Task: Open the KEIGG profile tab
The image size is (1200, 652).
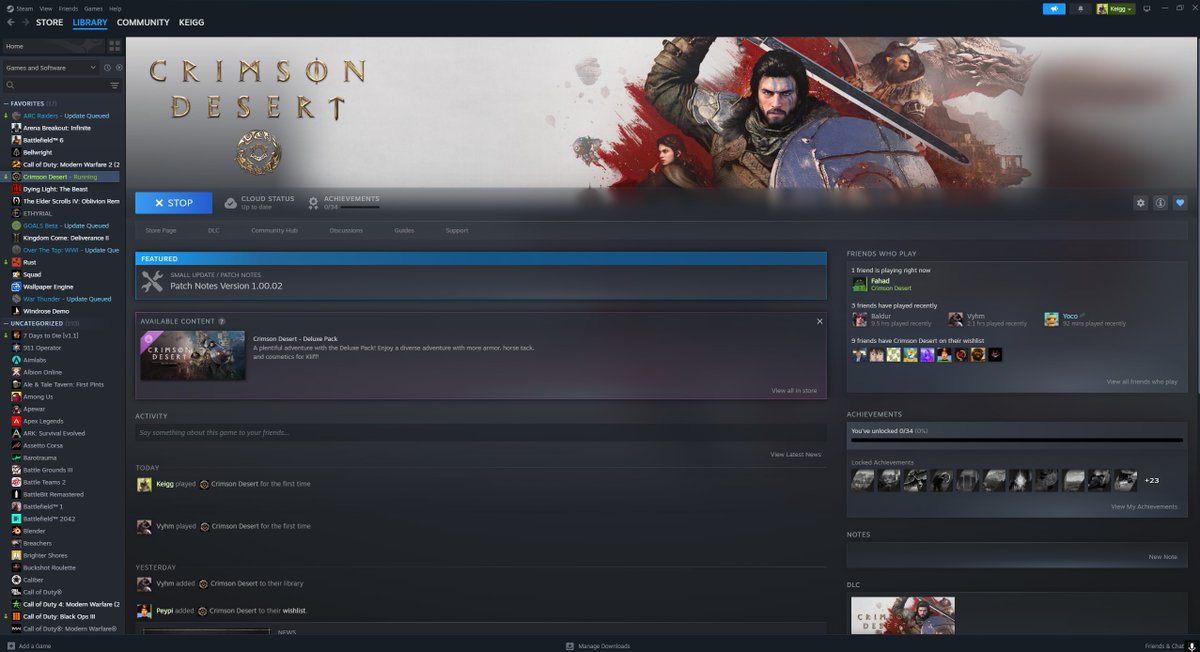Action: pyautogui.click(x=191, y=22)
